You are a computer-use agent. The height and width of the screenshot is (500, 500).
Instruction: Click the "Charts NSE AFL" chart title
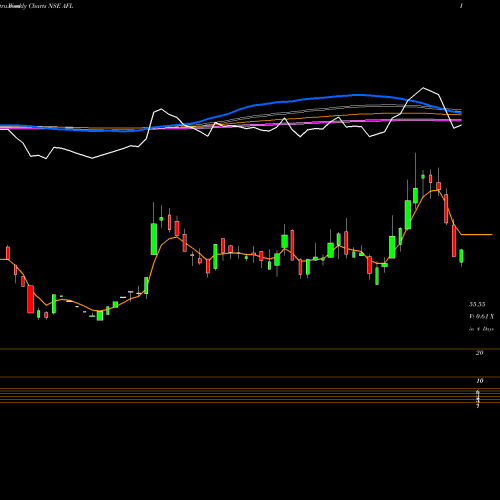(51, 6)
